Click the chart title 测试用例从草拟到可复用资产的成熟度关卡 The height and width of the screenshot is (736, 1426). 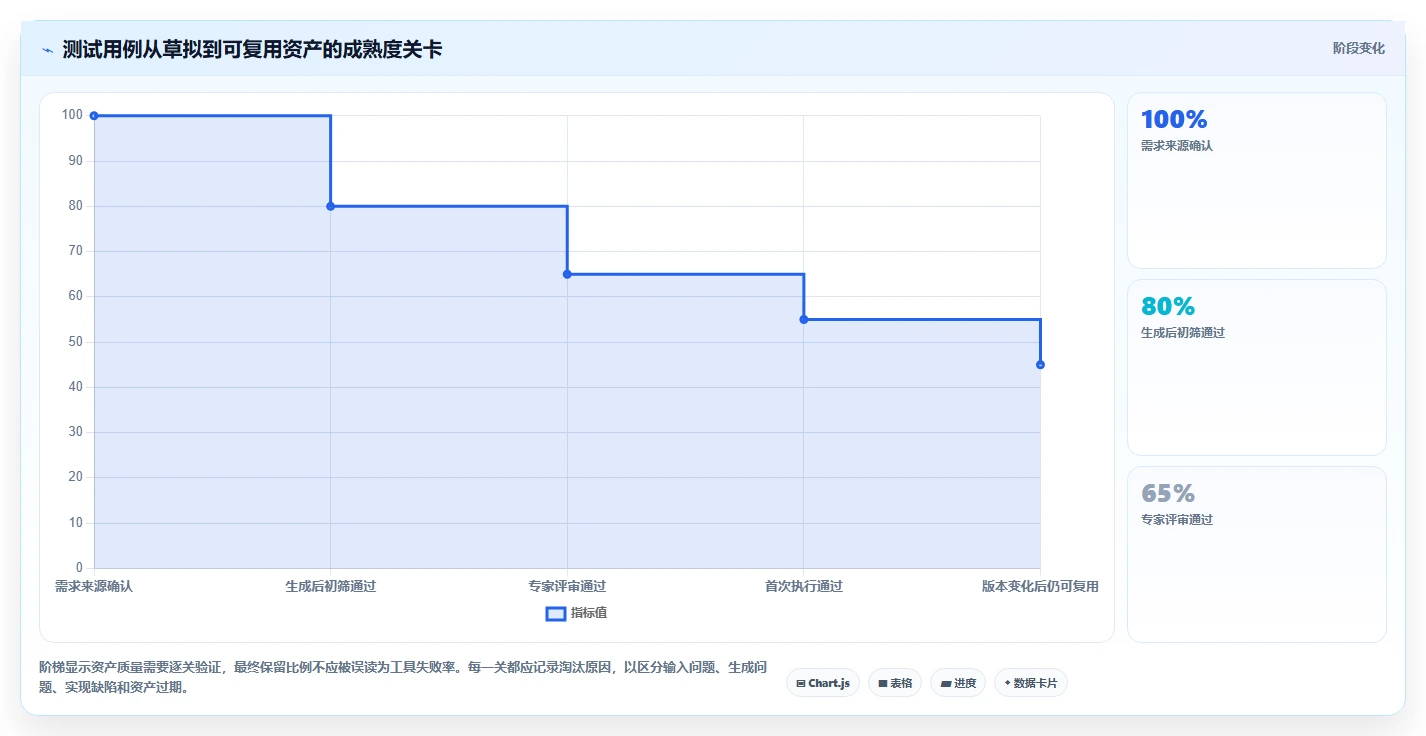click(252, 49)
